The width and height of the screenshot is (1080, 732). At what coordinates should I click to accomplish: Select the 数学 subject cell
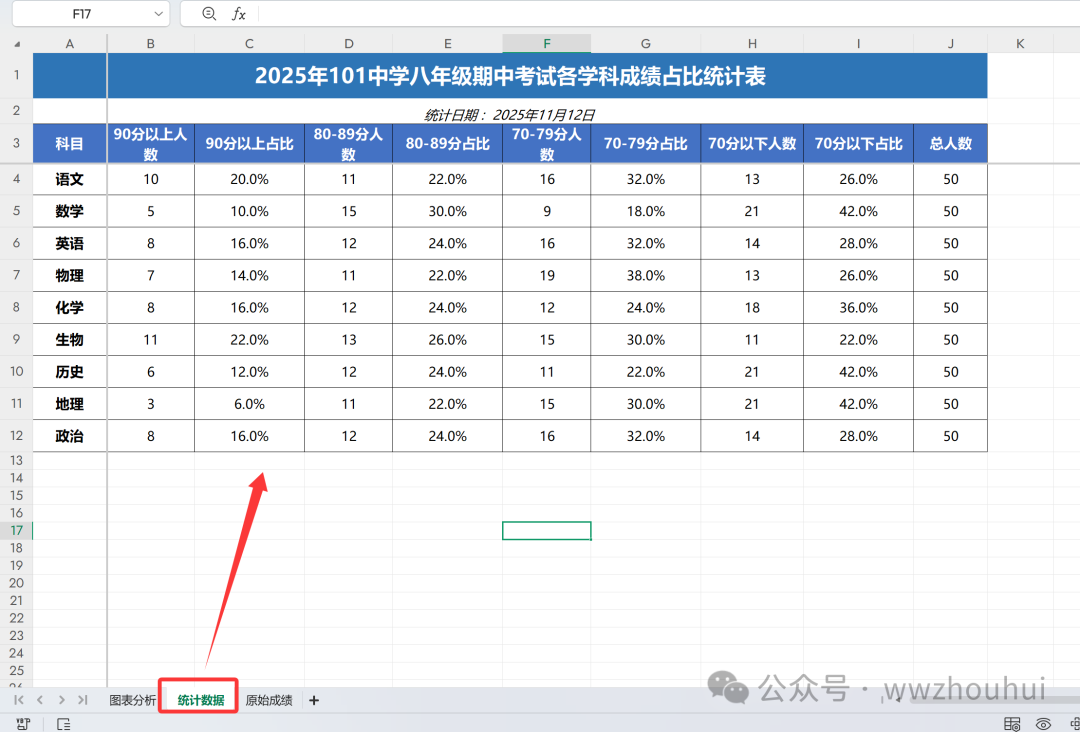pyautogui.click(x=69, y=211)
